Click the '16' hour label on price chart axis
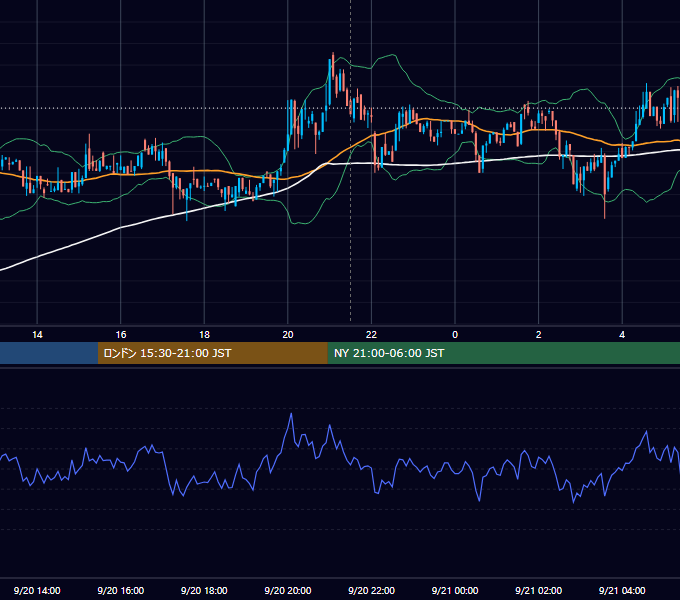This screenshot has height=600, width=680. [x=121, y=335]
